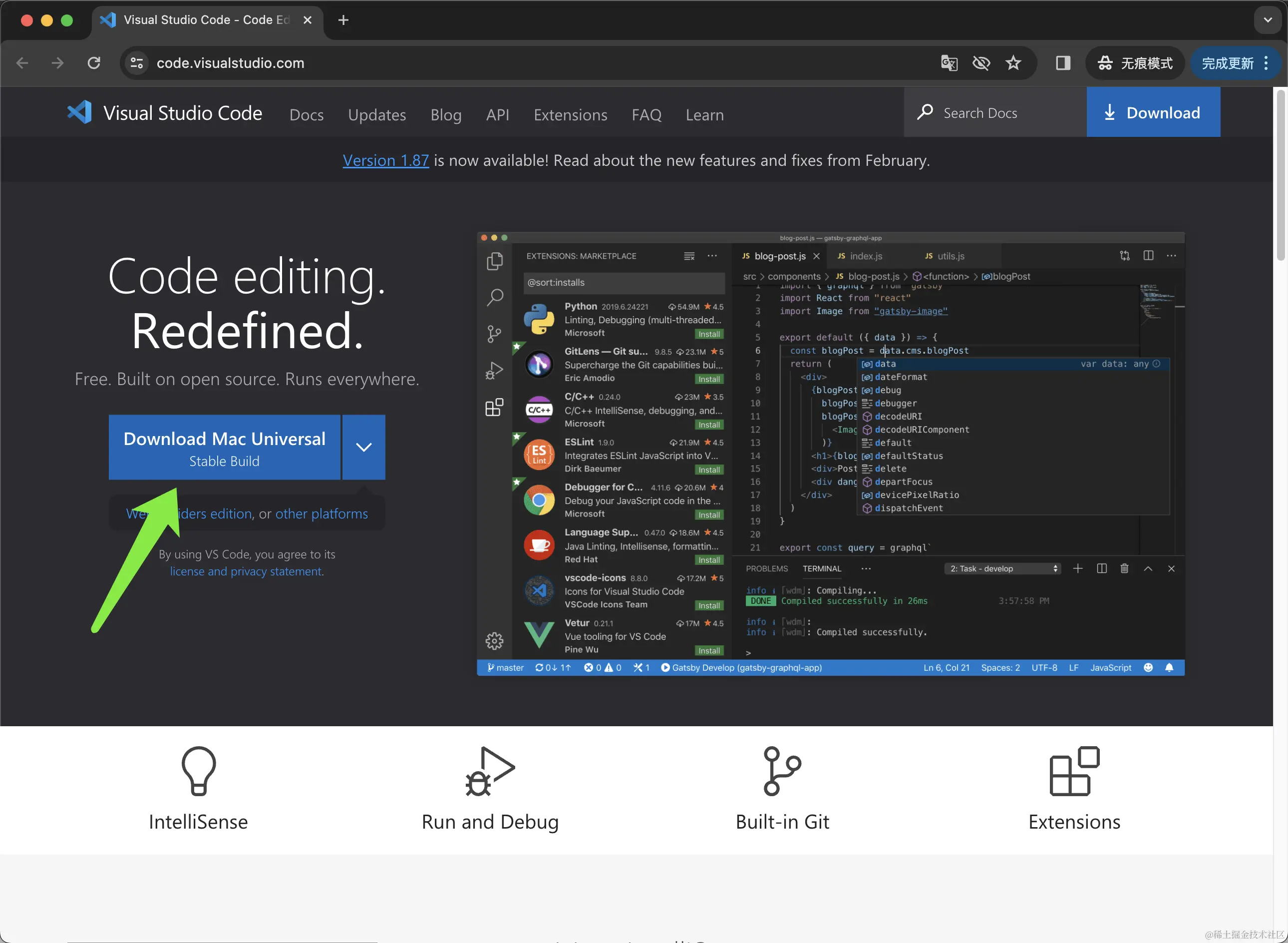Click the notification bell in the screenshot status bar
The image size is (1288, 943).
point(1169,667)
